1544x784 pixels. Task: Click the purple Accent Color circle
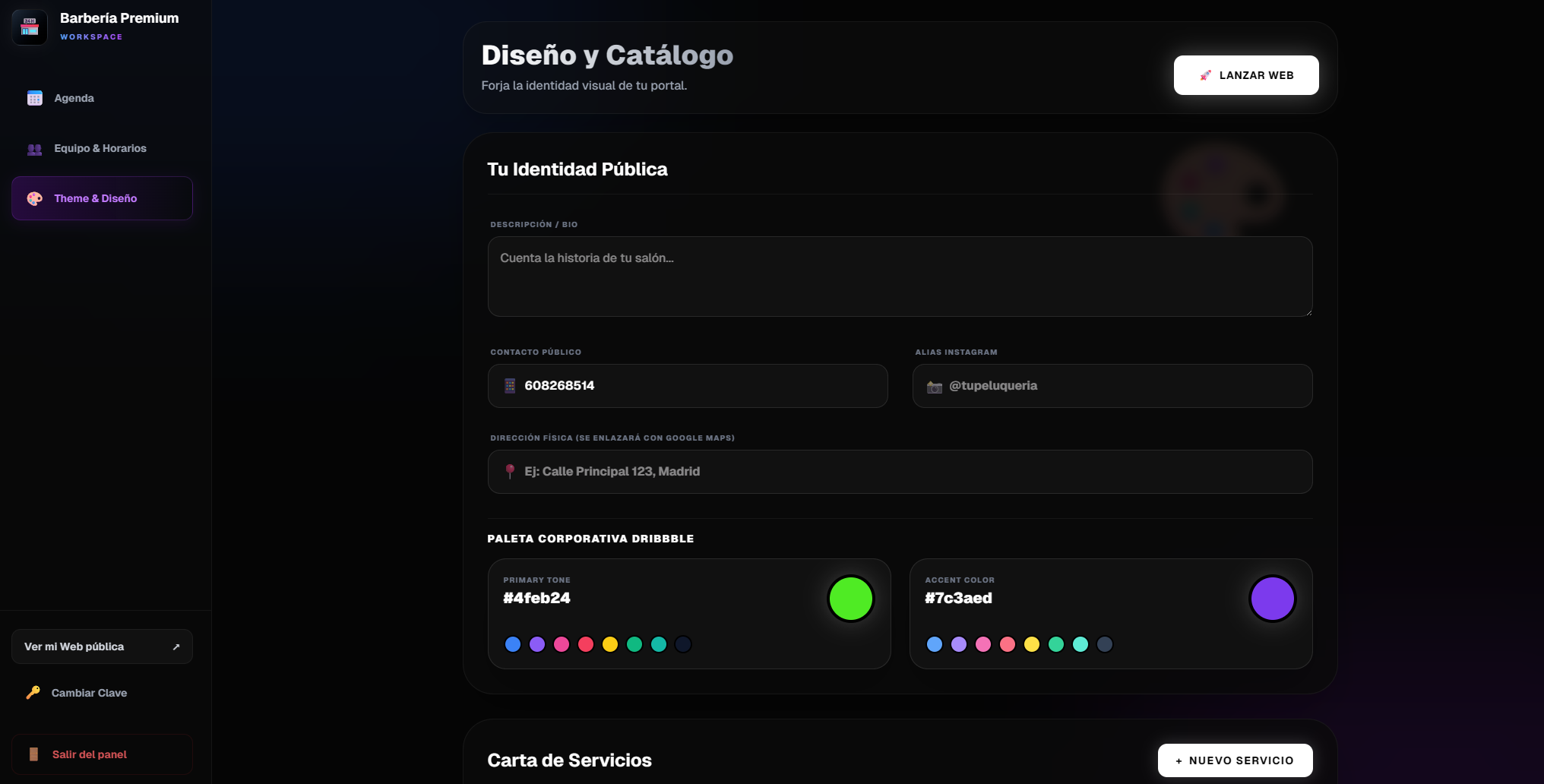(x=1272, y=598)
